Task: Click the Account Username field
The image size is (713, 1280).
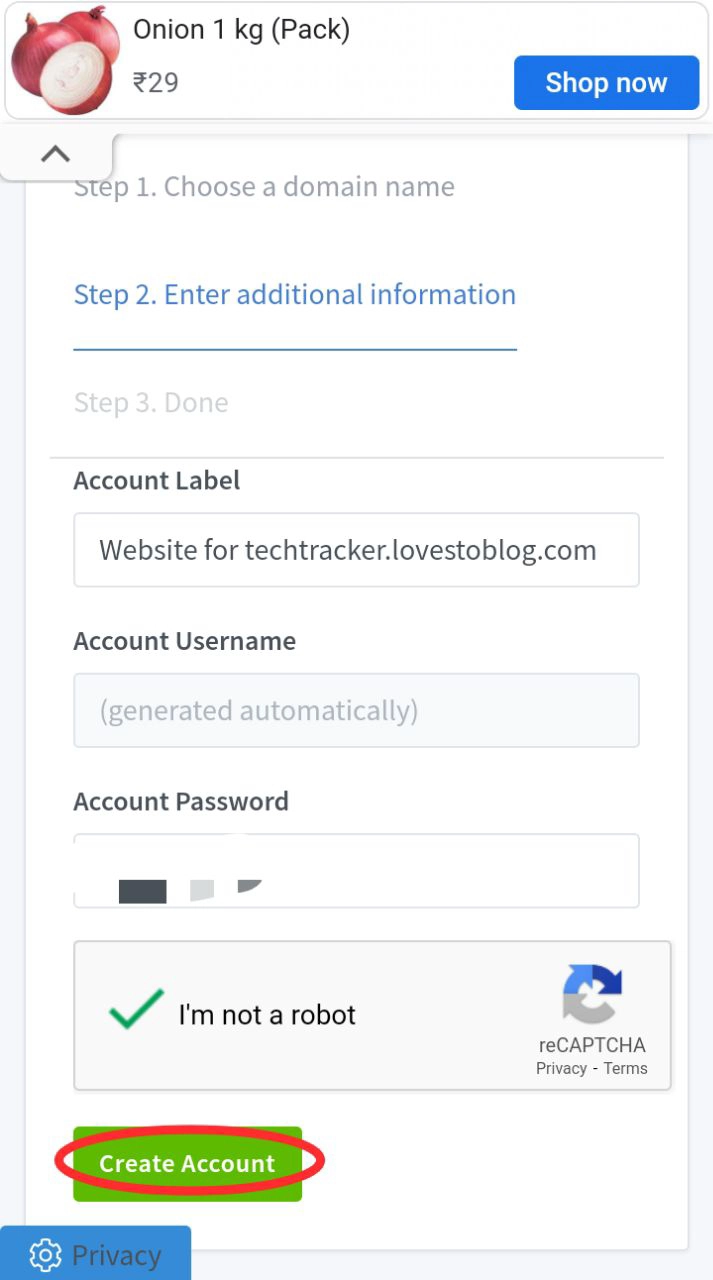Action: tap(356, 711)
